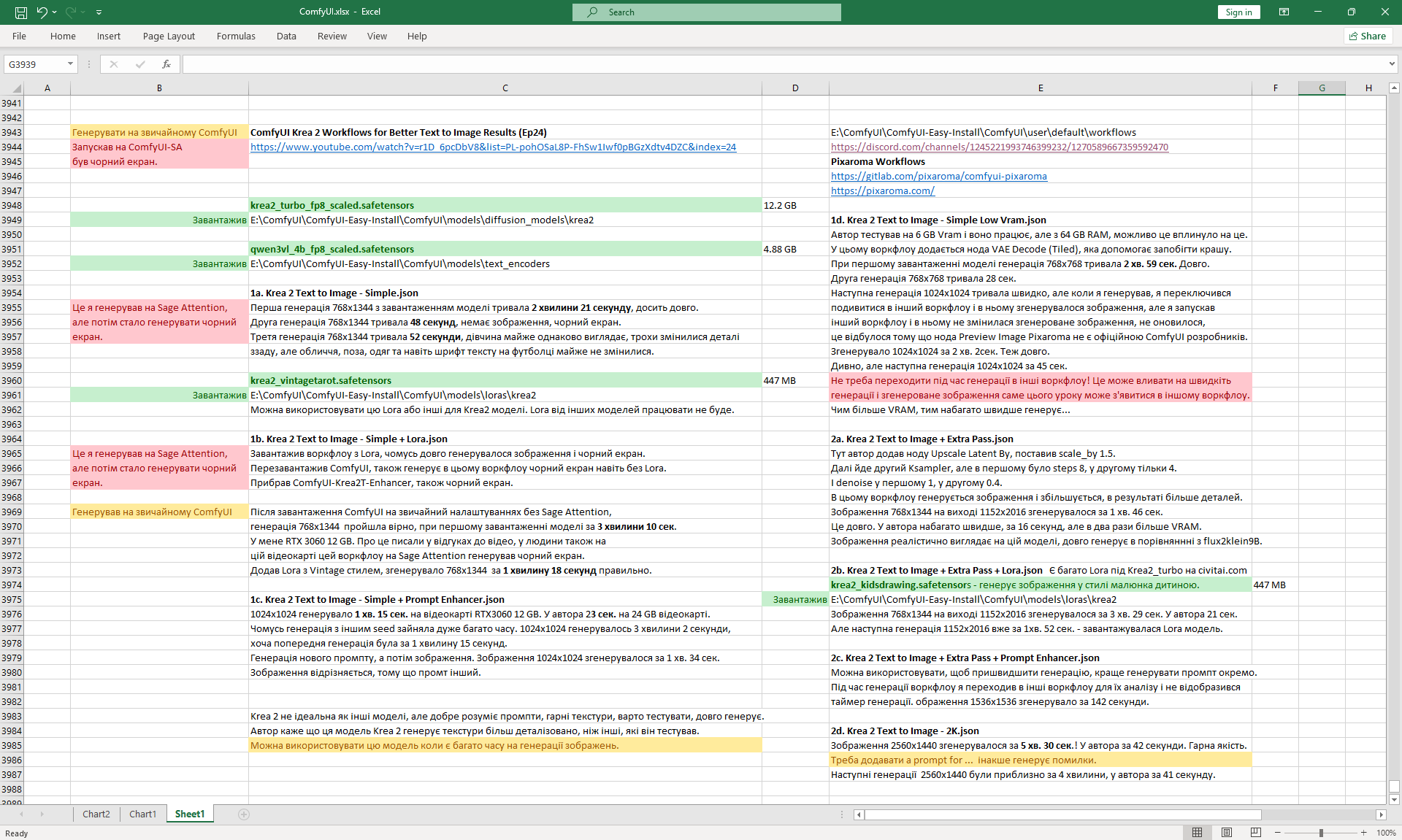This screenshot has width=1402, height=840.
Task: Click the Search box in title bar
Action: pyautogui.click(x=707, y=12)
